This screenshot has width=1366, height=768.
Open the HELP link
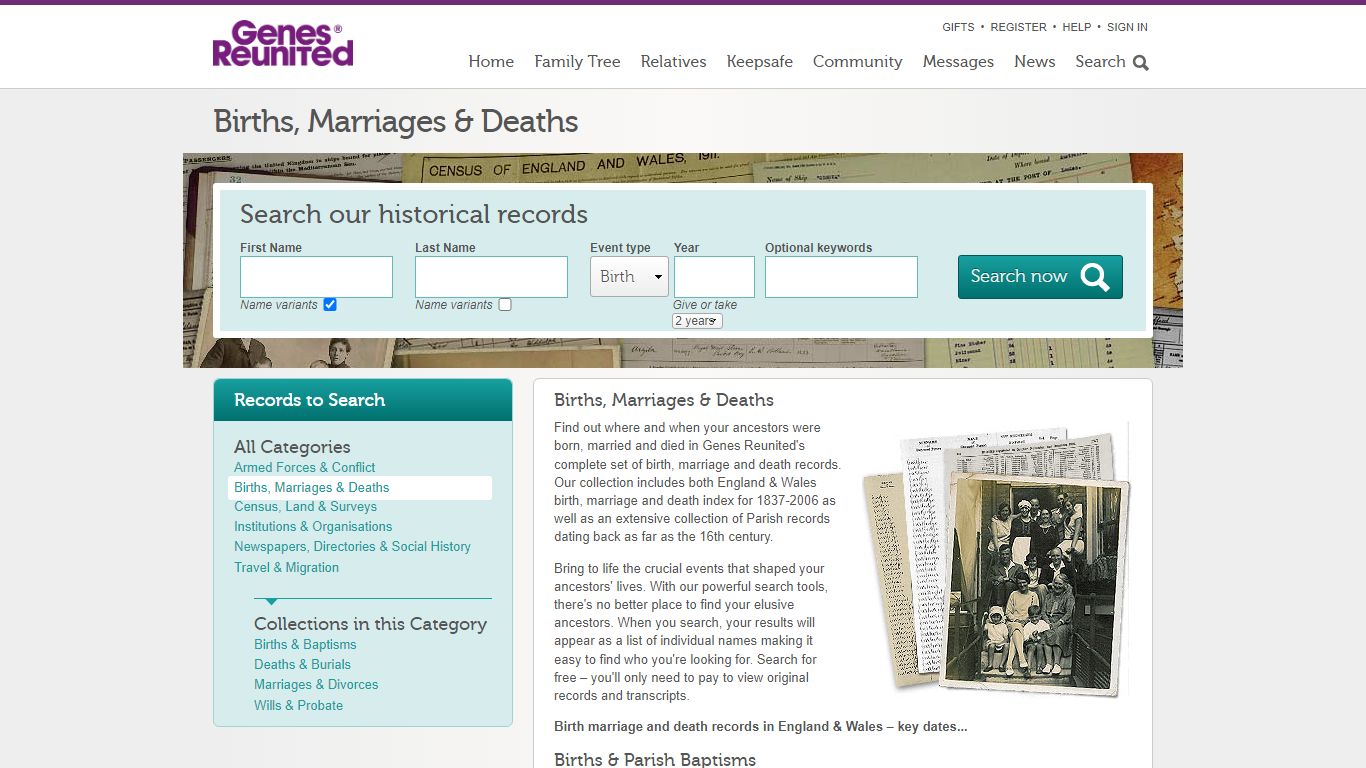click(1077, 27)
